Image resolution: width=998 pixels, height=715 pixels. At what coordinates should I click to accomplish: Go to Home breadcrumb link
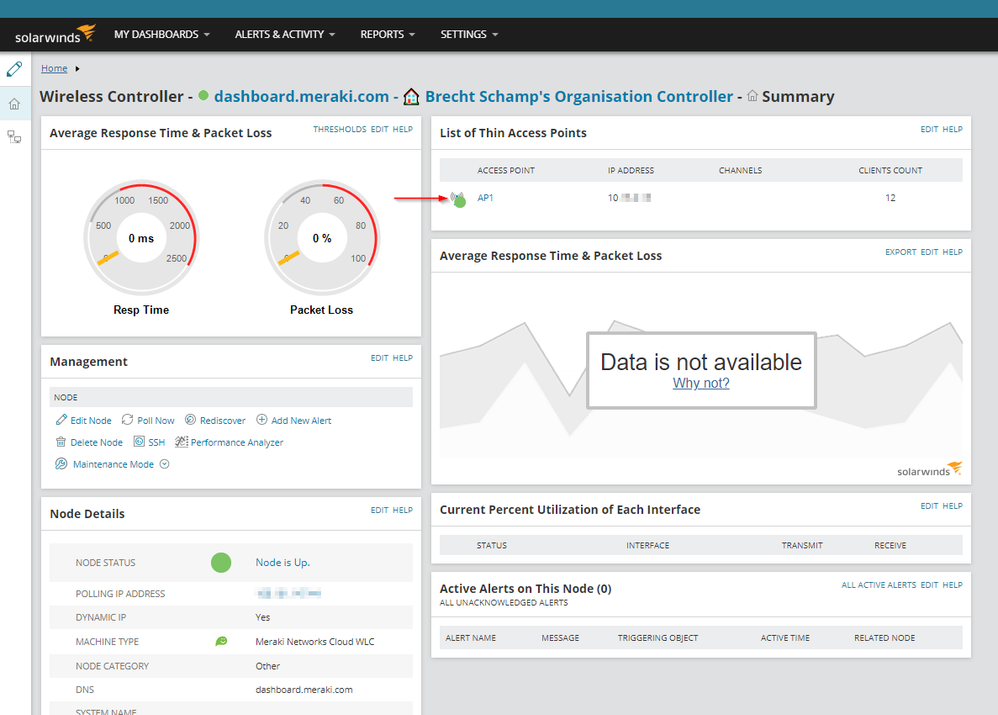pos(54,68)
